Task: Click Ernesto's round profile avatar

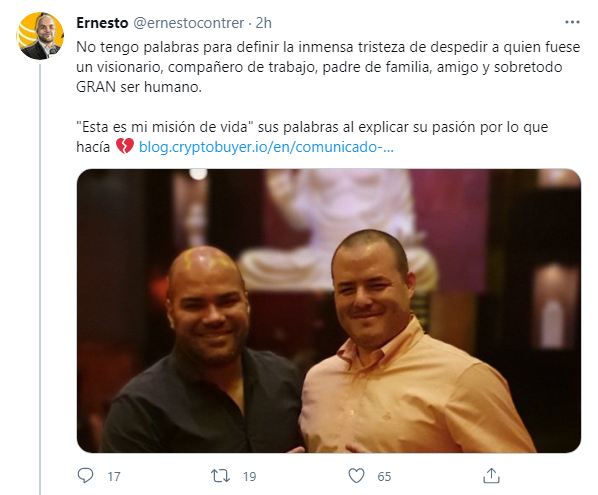Action: coord(40,36)
